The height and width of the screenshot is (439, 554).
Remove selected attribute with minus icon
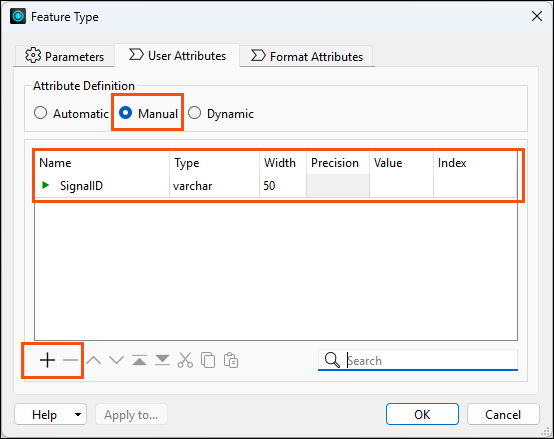pos(70,360)
